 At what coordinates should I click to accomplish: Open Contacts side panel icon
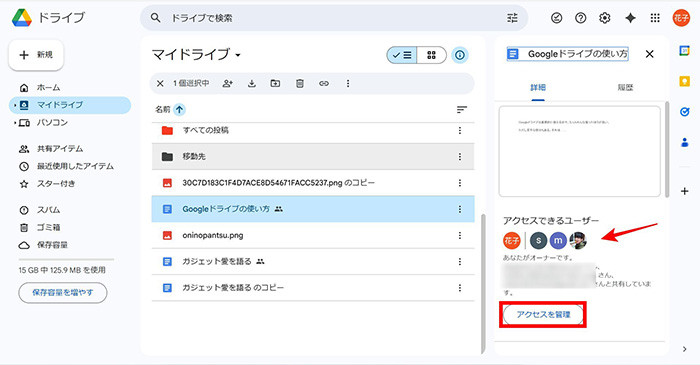click(x=684, y=142)
